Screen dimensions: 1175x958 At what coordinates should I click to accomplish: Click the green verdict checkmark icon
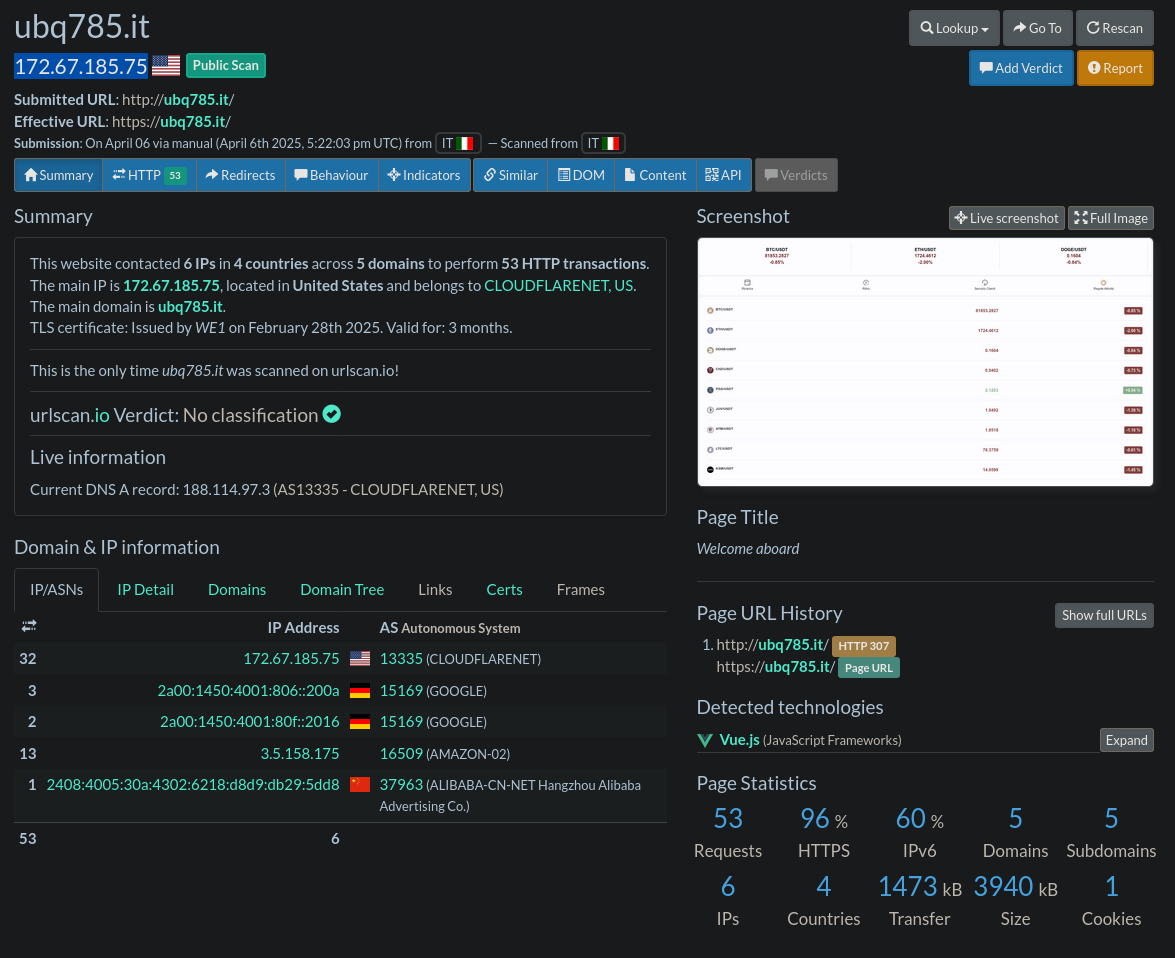pyautogui.click(x=332, y=414)
